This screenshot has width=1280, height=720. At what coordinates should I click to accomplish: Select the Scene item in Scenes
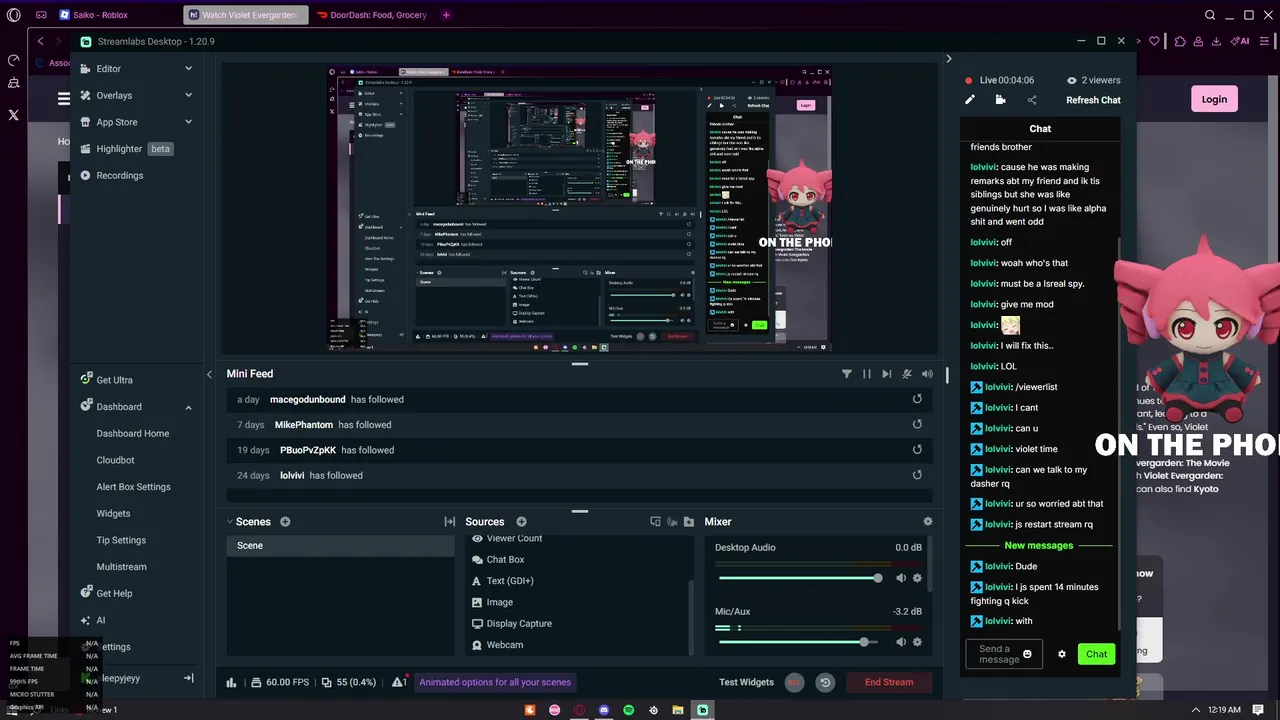pos(340,546)
